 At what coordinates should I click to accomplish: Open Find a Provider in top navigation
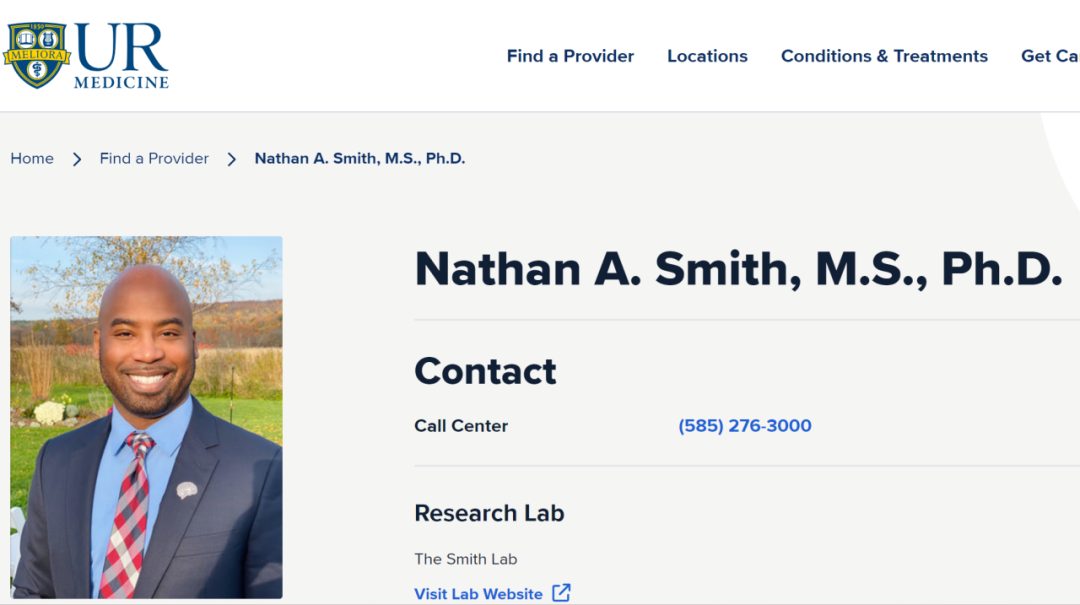coord(570,56)
